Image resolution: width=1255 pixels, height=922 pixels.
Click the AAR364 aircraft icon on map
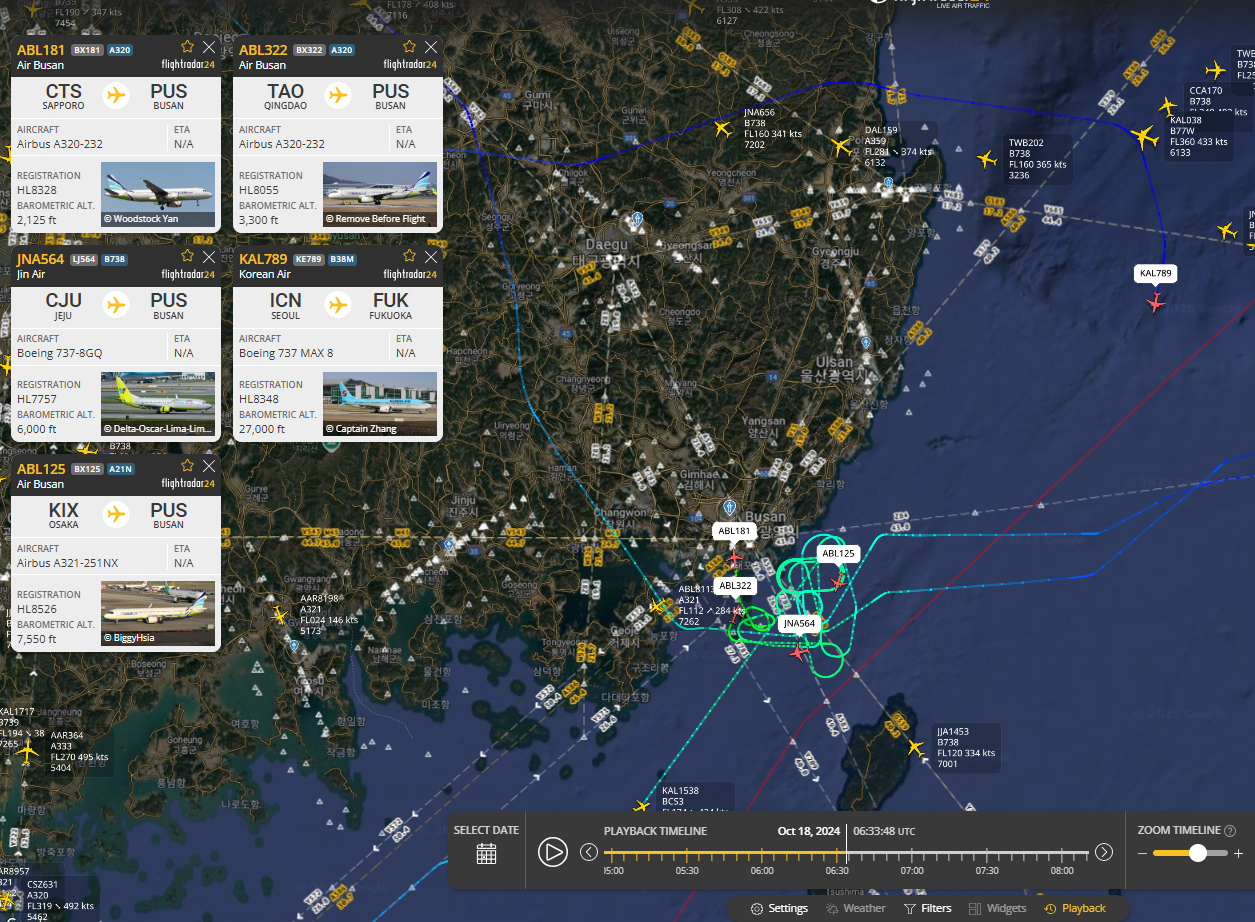click(27, 751)
